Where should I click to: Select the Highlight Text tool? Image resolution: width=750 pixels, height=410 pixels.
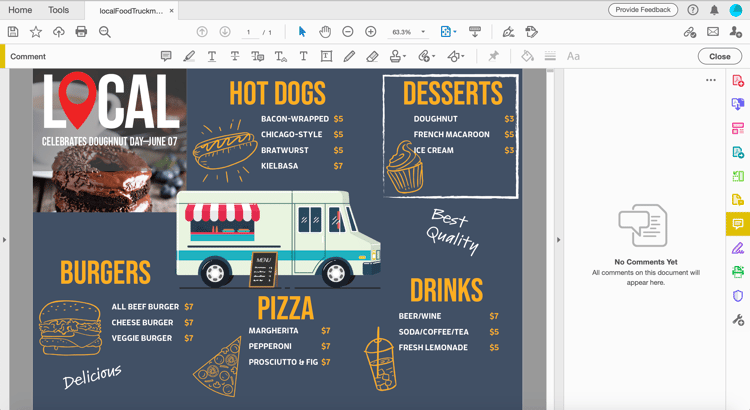point(189,56)
